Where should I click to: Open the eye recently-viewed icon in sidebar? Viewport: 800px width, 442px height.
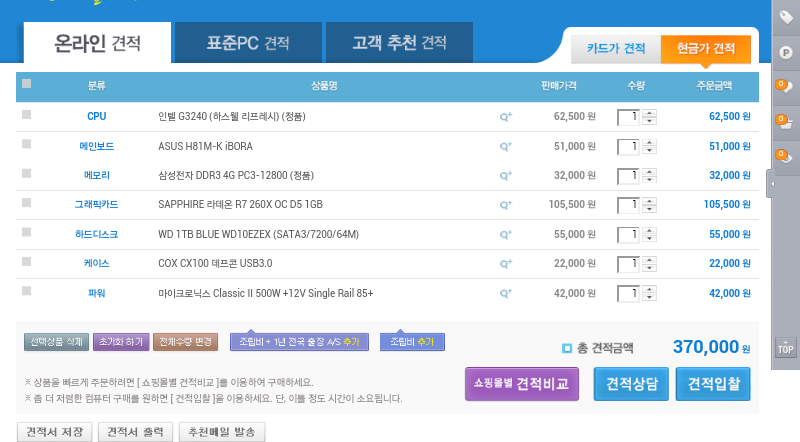pos(784,156)
